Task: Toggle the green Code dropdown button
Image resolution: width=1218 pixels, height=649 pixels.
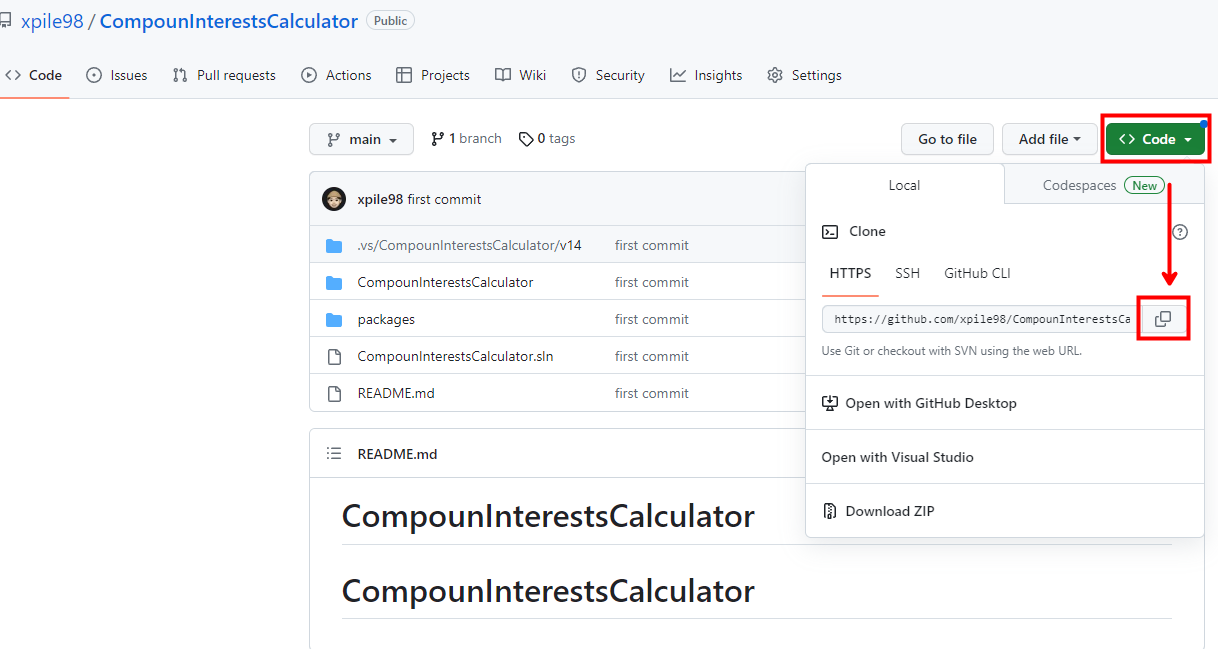Action: [x=1155, y=139]
